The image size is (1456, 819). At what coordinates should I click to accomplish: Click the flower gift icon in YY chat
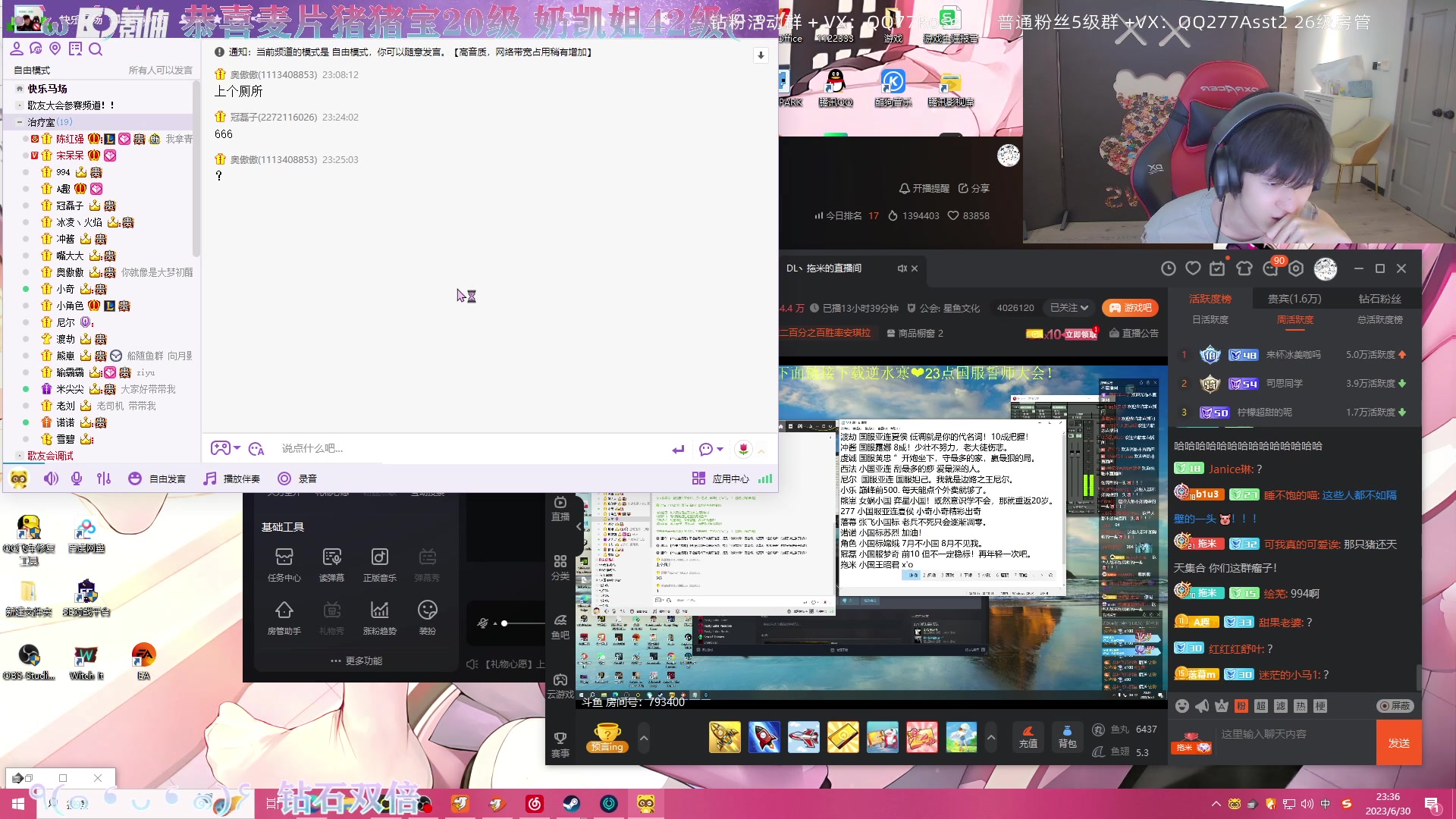(x=743, y=449)
